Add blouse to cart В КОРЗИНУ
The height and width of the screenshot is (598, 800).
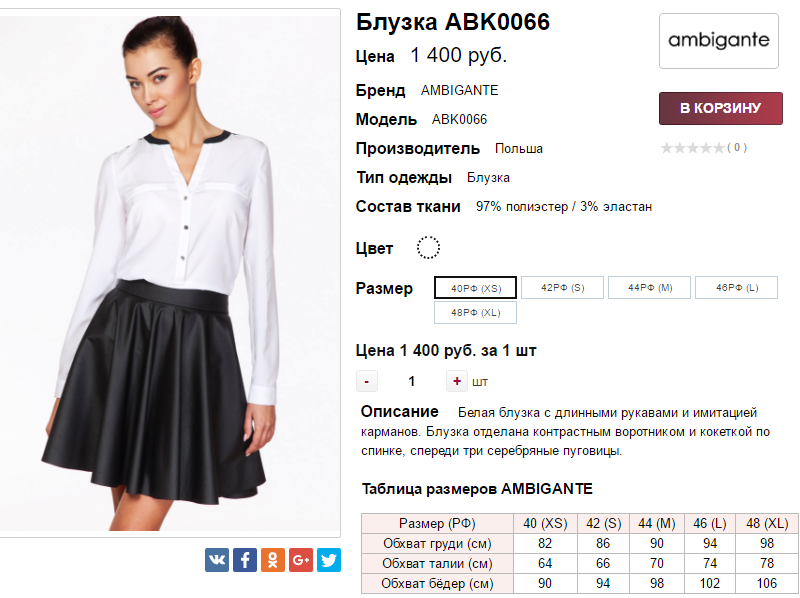pyautogui.click(x=720, y=108)
